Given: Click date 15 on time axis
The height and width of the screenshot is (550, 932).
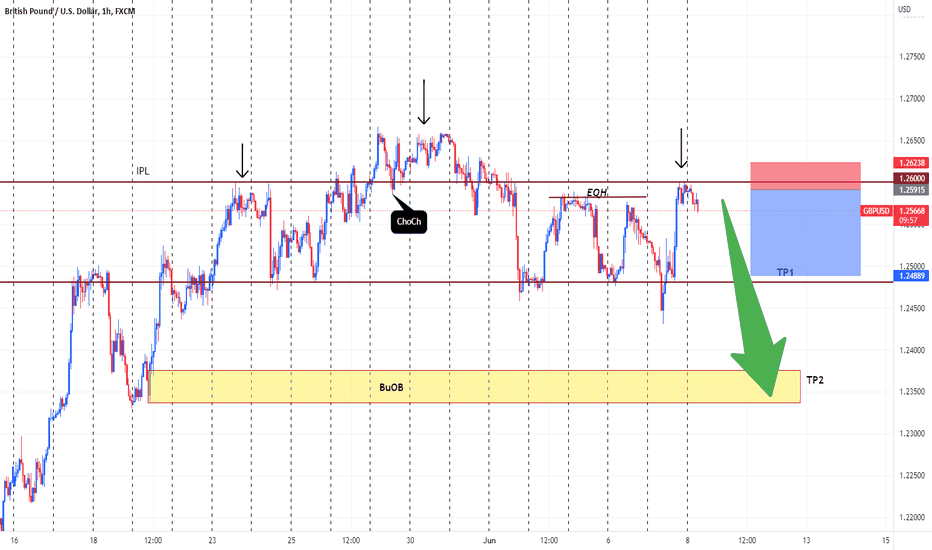Looking at the screenshot, I should click(x=886, y=540).
